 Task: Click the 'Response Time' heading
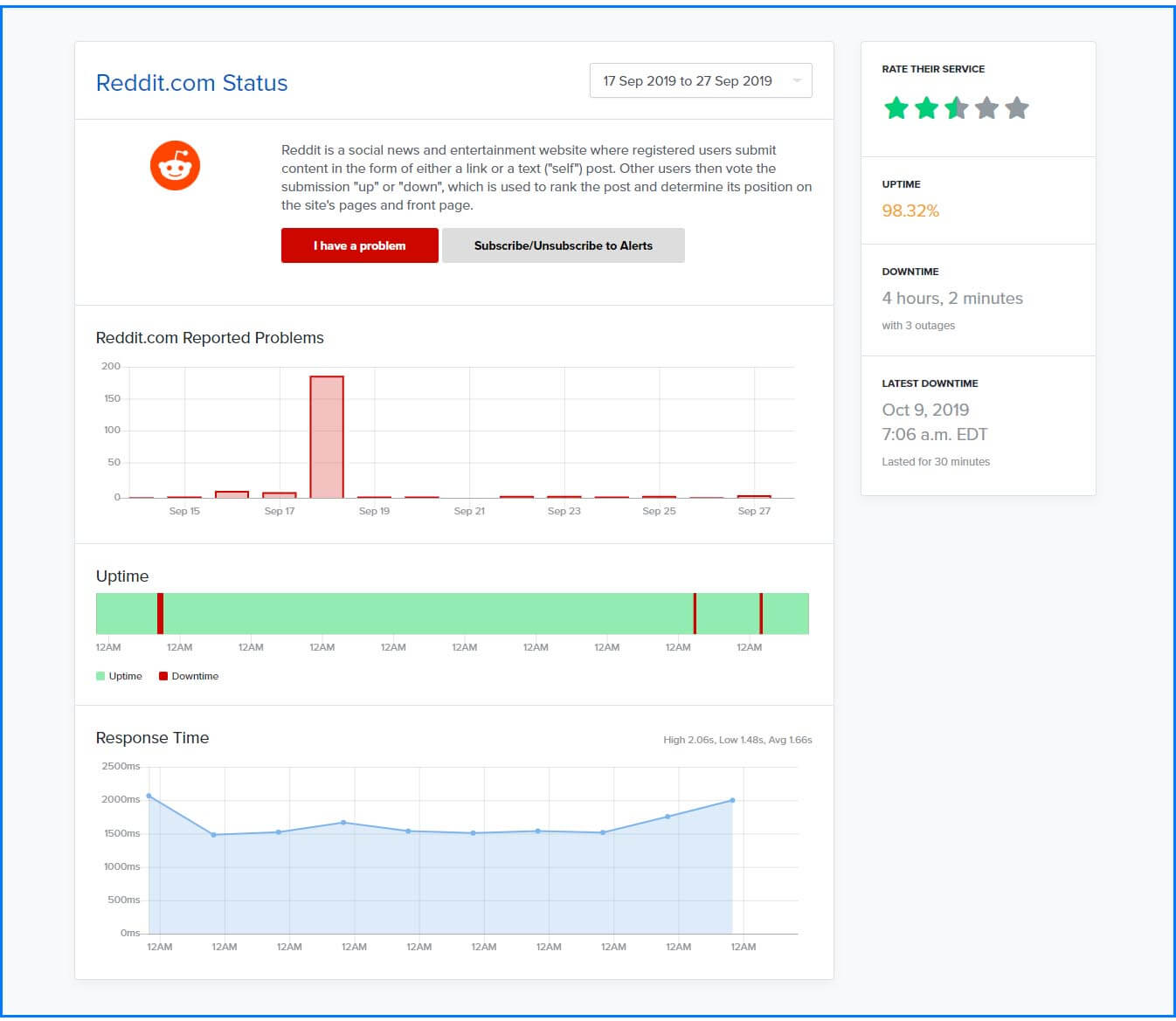pyautogui.click(x=152, y=738)
